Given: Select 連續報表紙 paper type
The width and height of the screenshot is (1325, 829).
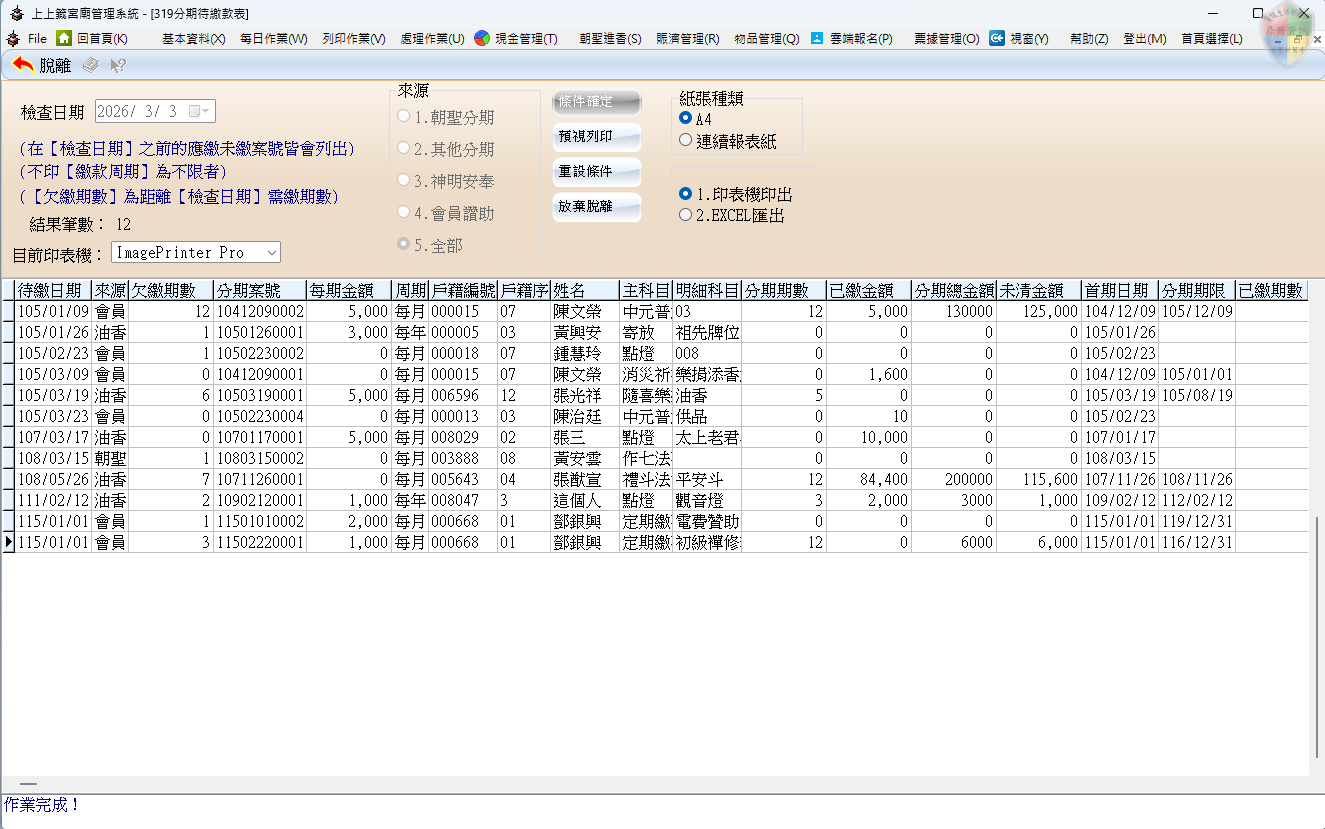Looking at the screenshot, I should (x=685, y=141).
